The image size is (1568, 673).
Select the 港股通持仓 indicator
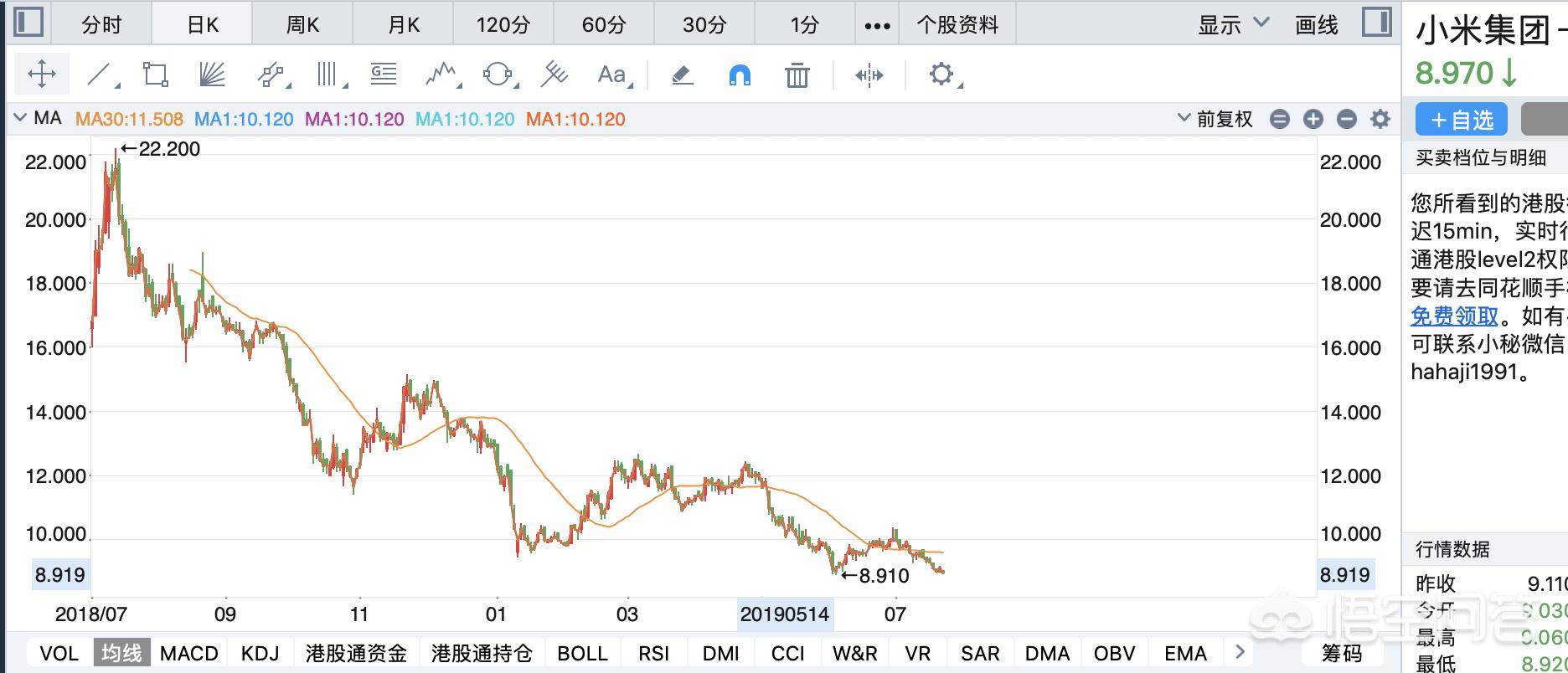[482, 653]
